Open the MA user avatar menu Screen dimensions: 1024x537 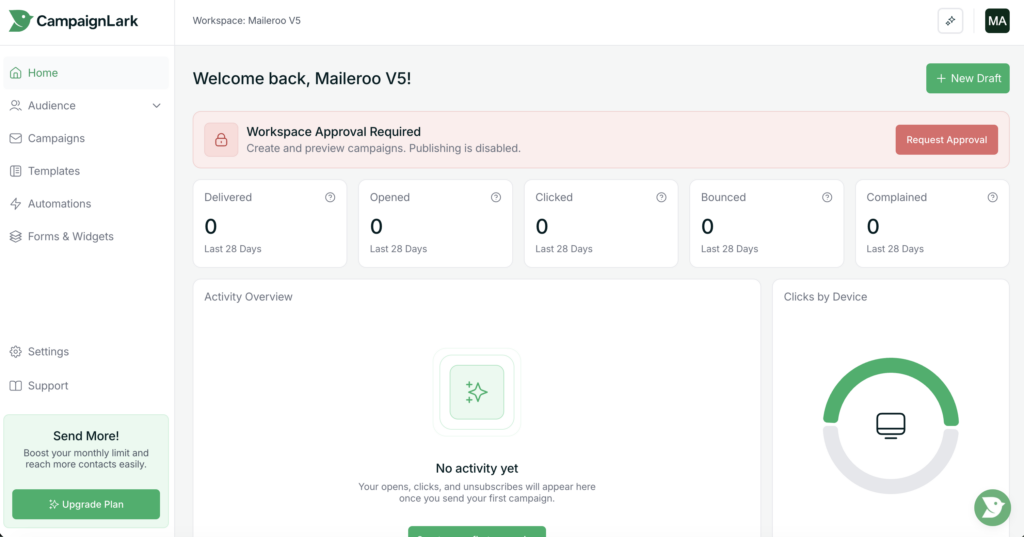pyautogui.click(x=996, y=21)
